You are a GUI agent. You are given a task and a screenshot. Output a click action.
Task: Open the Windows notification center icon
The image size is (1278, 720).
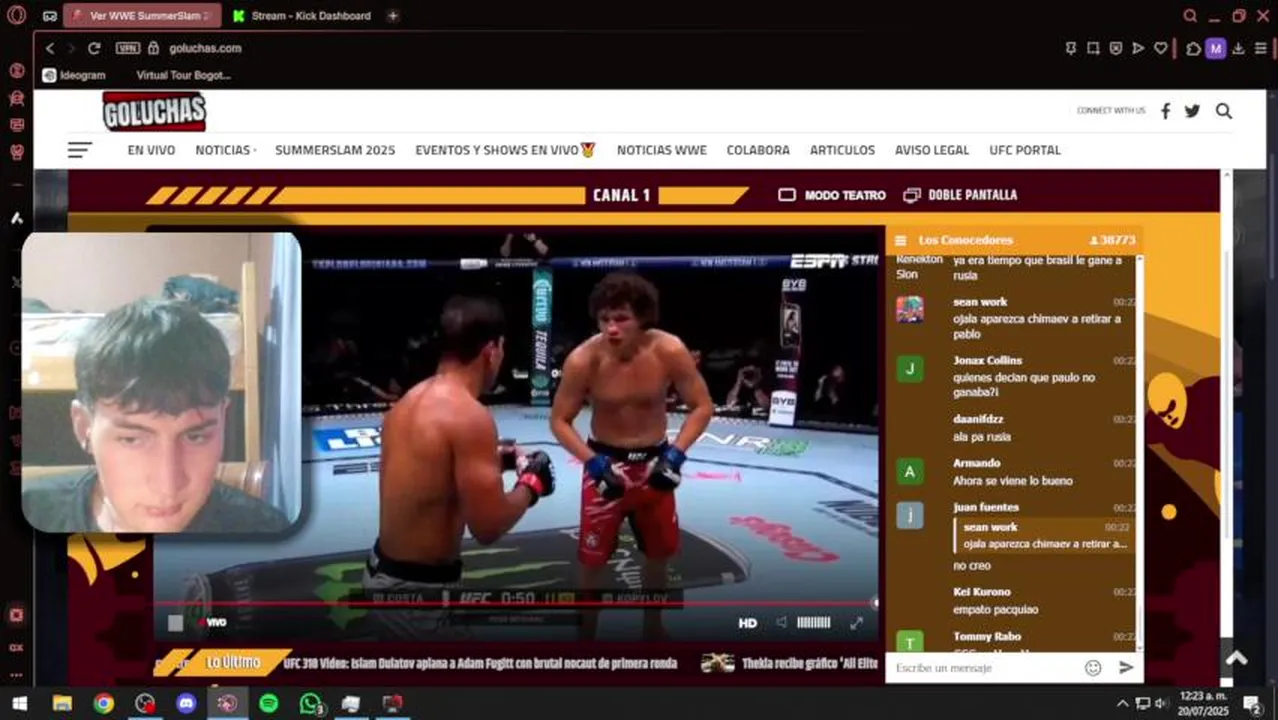[x=1251, y=704]
